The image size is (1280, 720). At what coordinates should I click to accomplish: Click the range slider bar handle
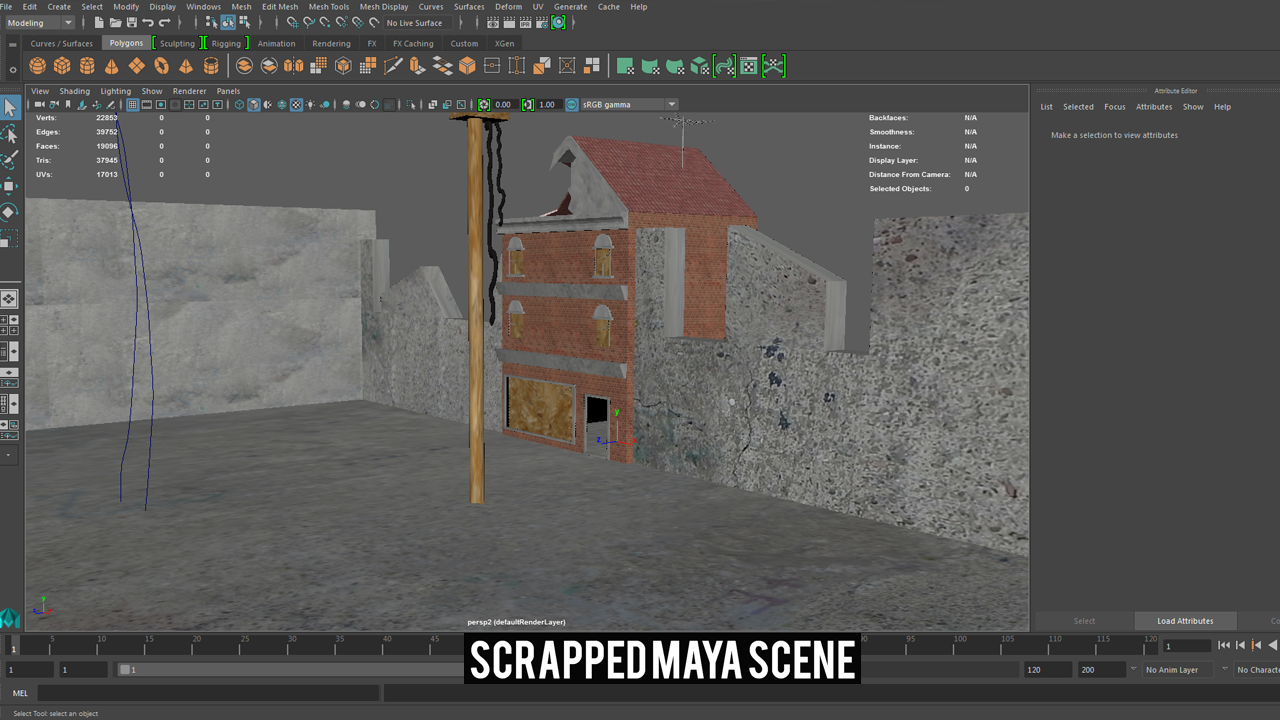pyautogui.click(x=126, y=670)
